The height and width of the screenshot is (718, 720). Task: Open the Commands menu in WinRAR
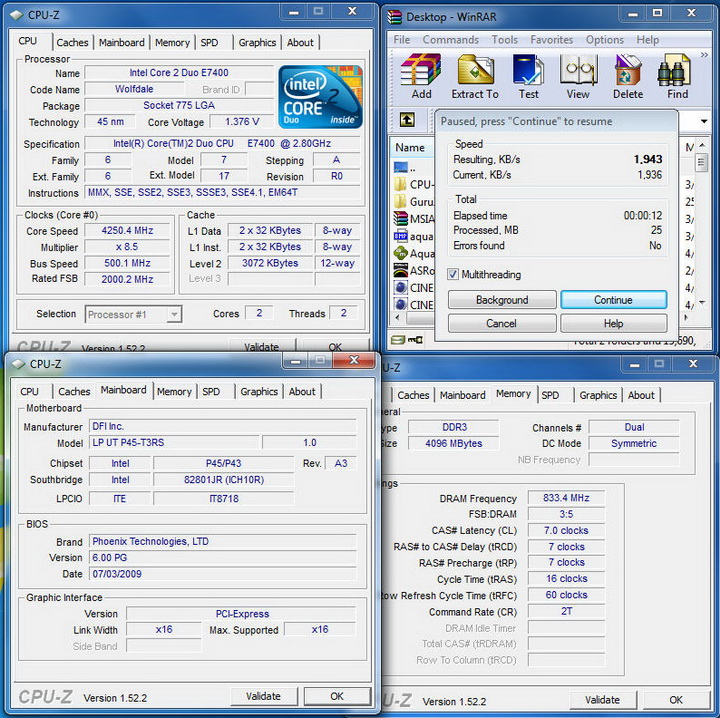point(450,40)
